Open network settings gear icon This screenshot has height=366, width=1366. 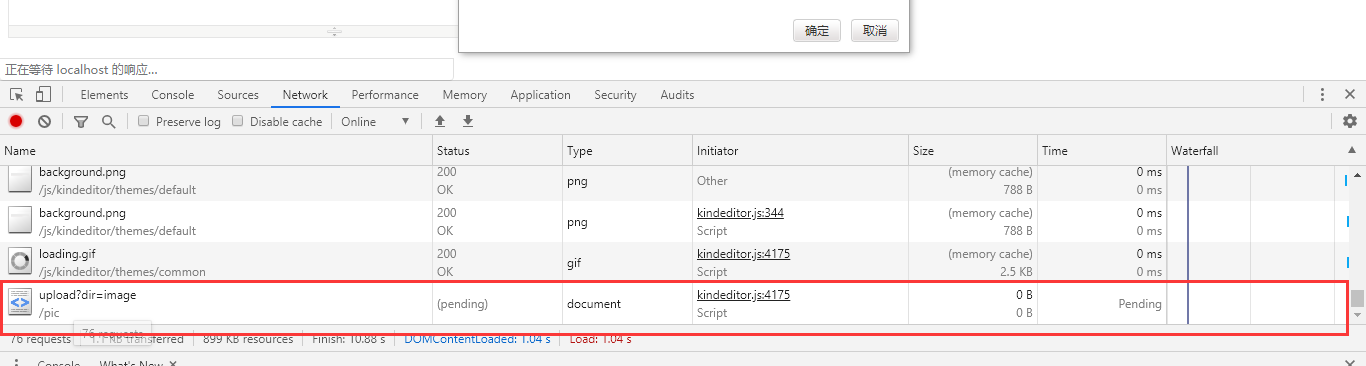pos(1350,121)
